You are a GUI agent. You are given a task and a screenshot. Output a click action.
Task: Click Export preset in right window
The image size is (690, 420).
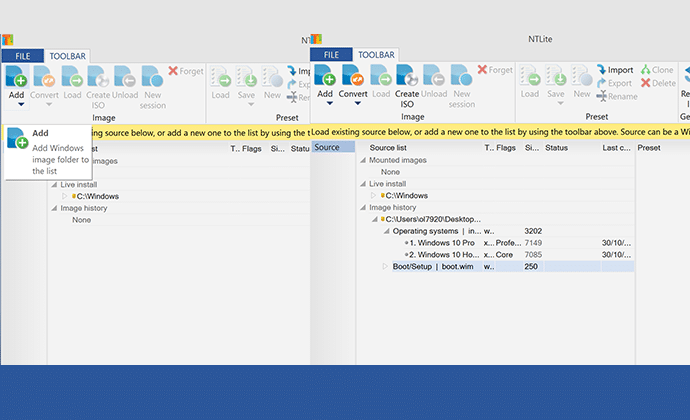coord(614,83)
